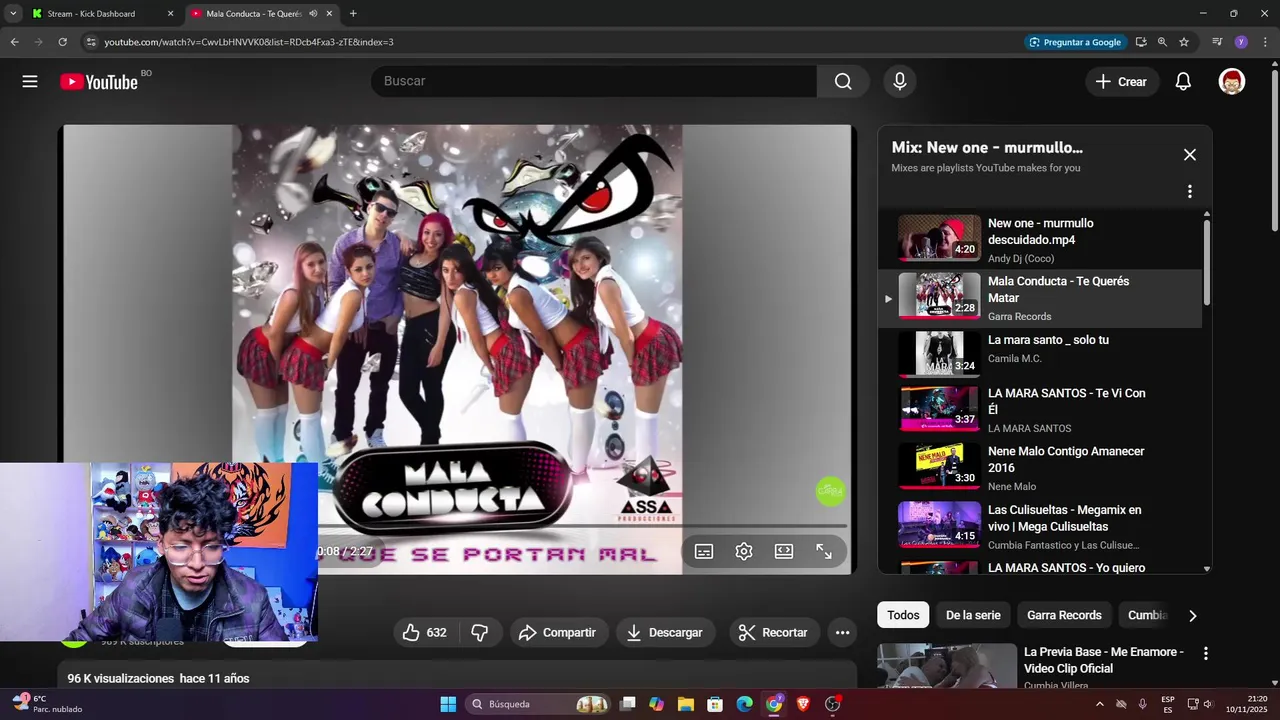Image resolution: width=1280 pixels, height=720 pixels.
Task: Open the Microsoft Store taskbar icon
Action: 715,704
